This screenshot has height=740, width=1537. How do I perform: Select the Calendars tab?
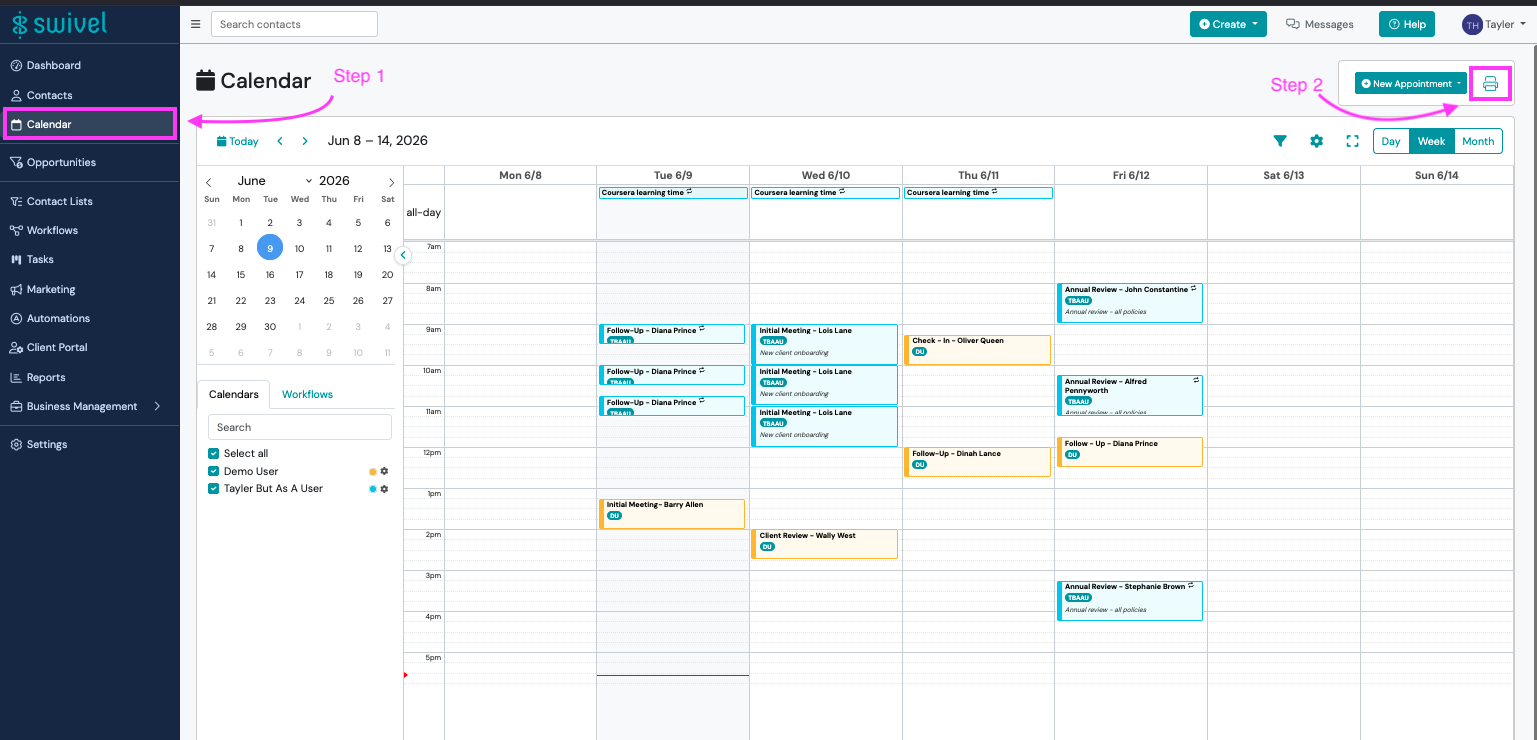pos(234,394)
